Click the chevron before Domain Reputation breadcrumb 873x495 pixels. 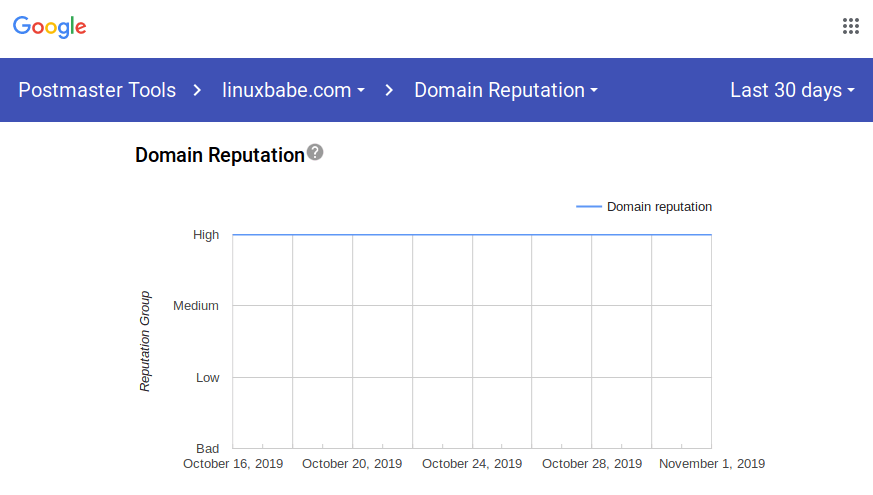[x=389, y=90]
